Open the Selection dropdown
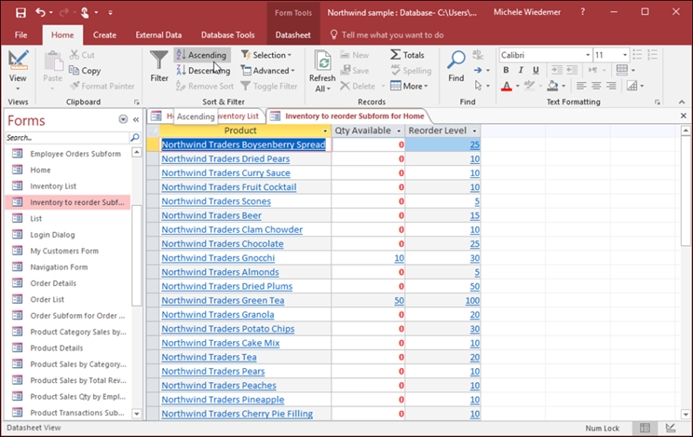Viewport: 693px width, 437px height. (267, 55)
